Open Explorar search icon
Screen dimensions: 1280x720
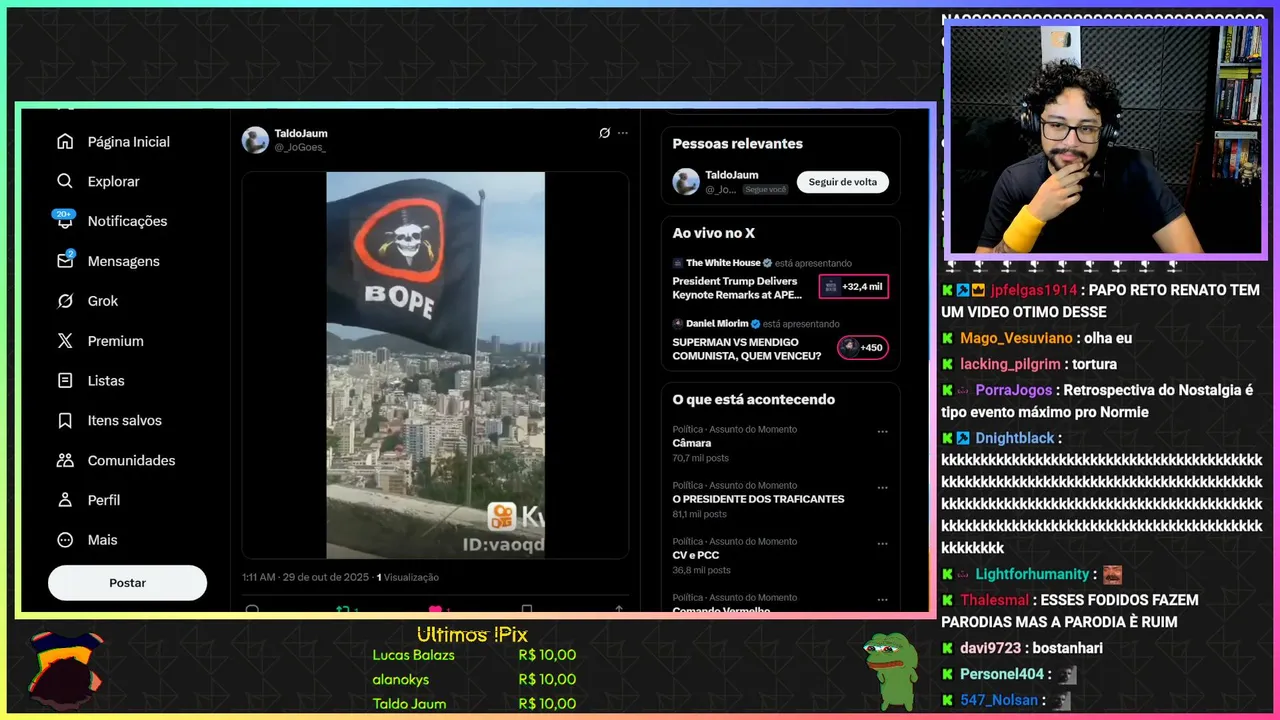pyautogui.click(x=65, y=181)
